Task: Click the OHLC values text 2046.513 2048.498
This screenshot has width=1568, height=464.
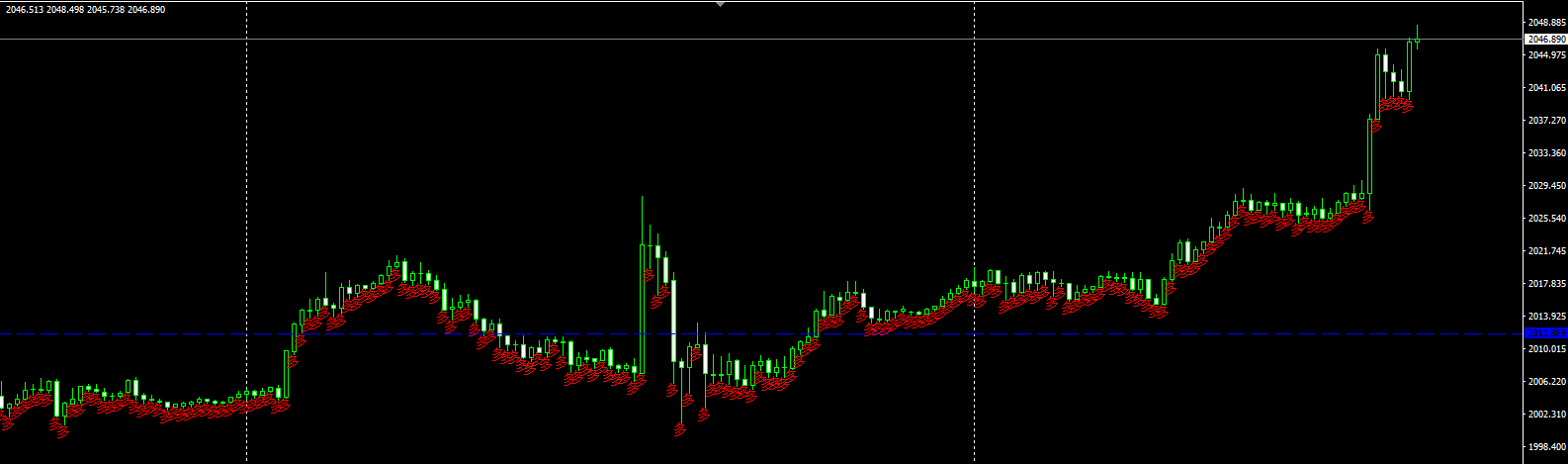Action: [43, 9]
